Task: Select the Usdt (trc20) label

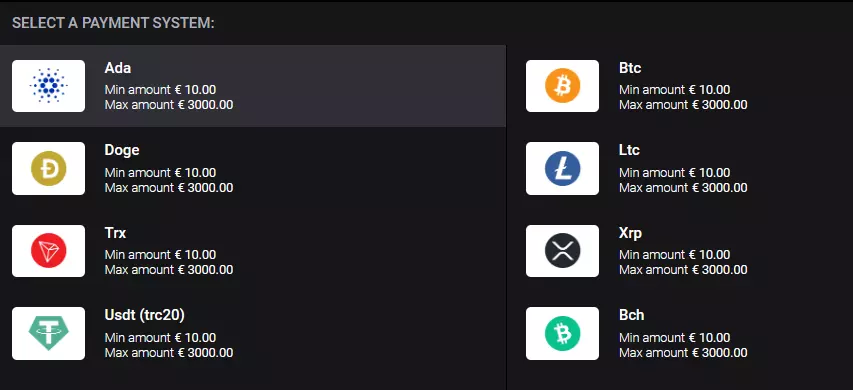Action: point(145,315)
